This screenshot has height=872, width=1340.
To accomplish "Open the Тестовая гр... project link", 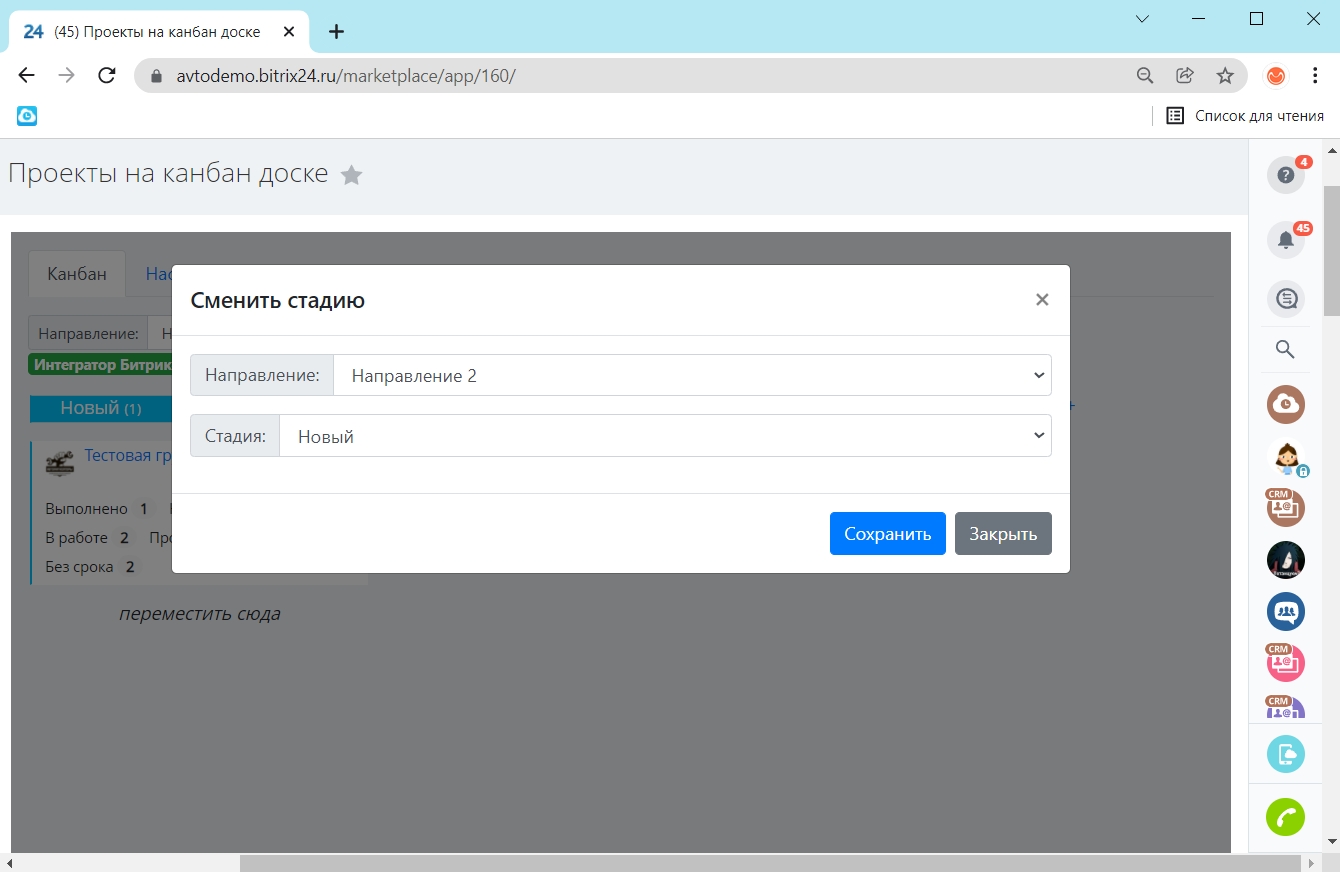I will [130, 455].
